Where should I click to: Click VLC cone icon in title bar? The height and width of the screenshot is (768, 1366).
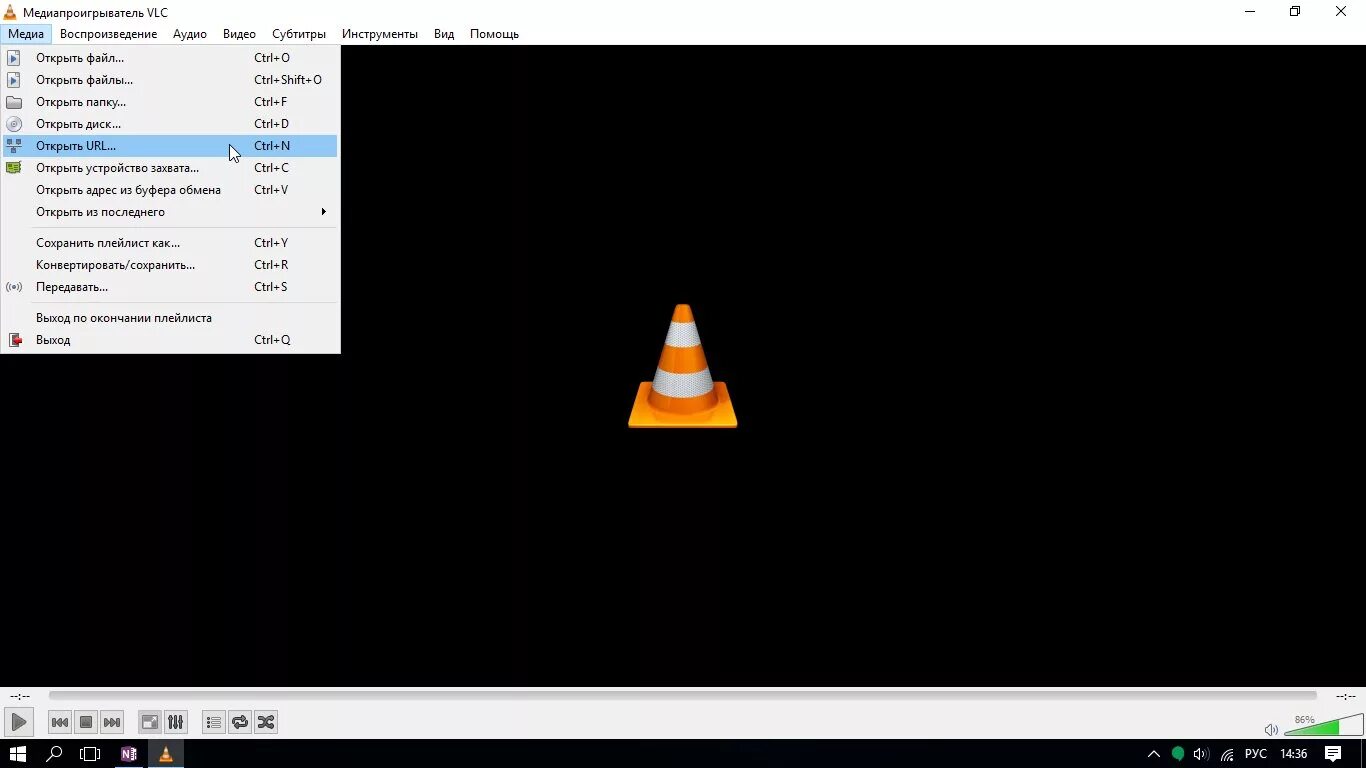(x=10, y=12)
